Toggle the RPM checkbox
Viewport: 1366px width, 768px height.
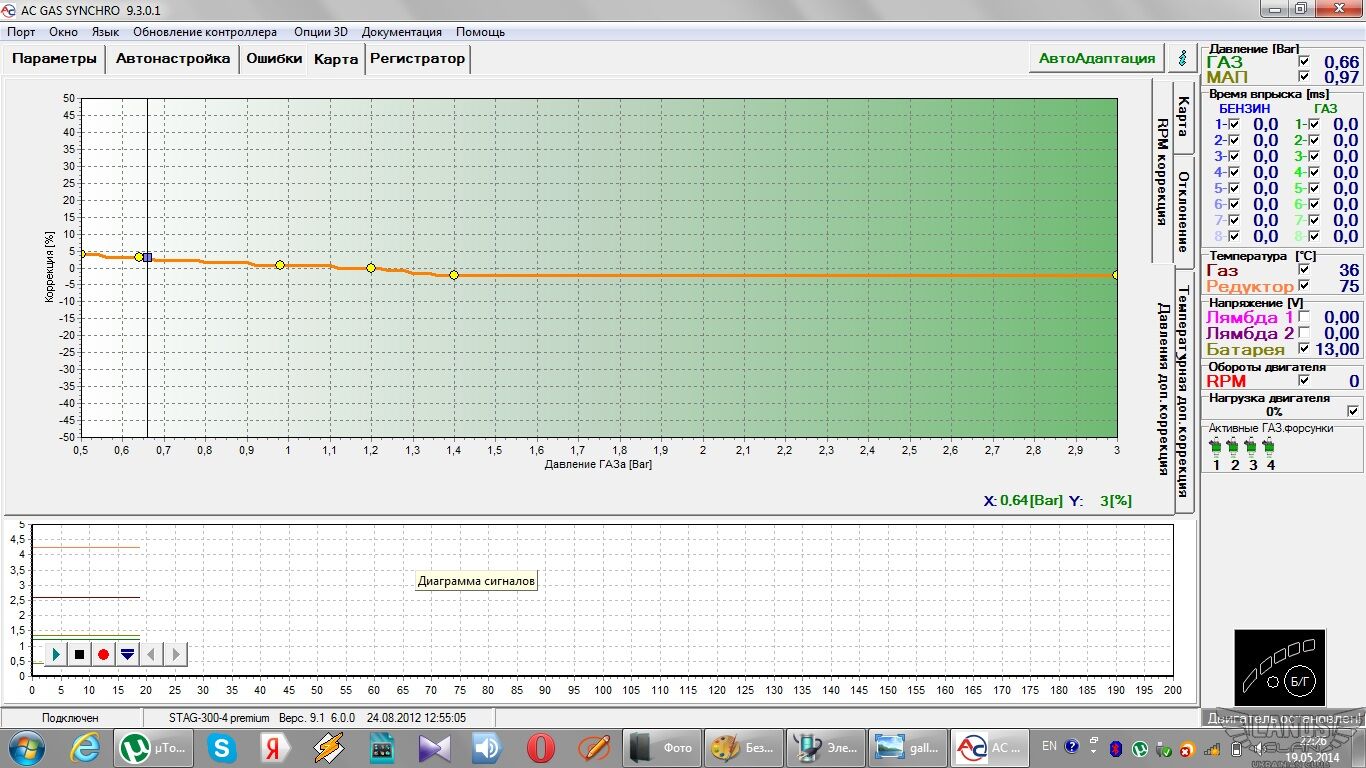[x=1303, y=381]
